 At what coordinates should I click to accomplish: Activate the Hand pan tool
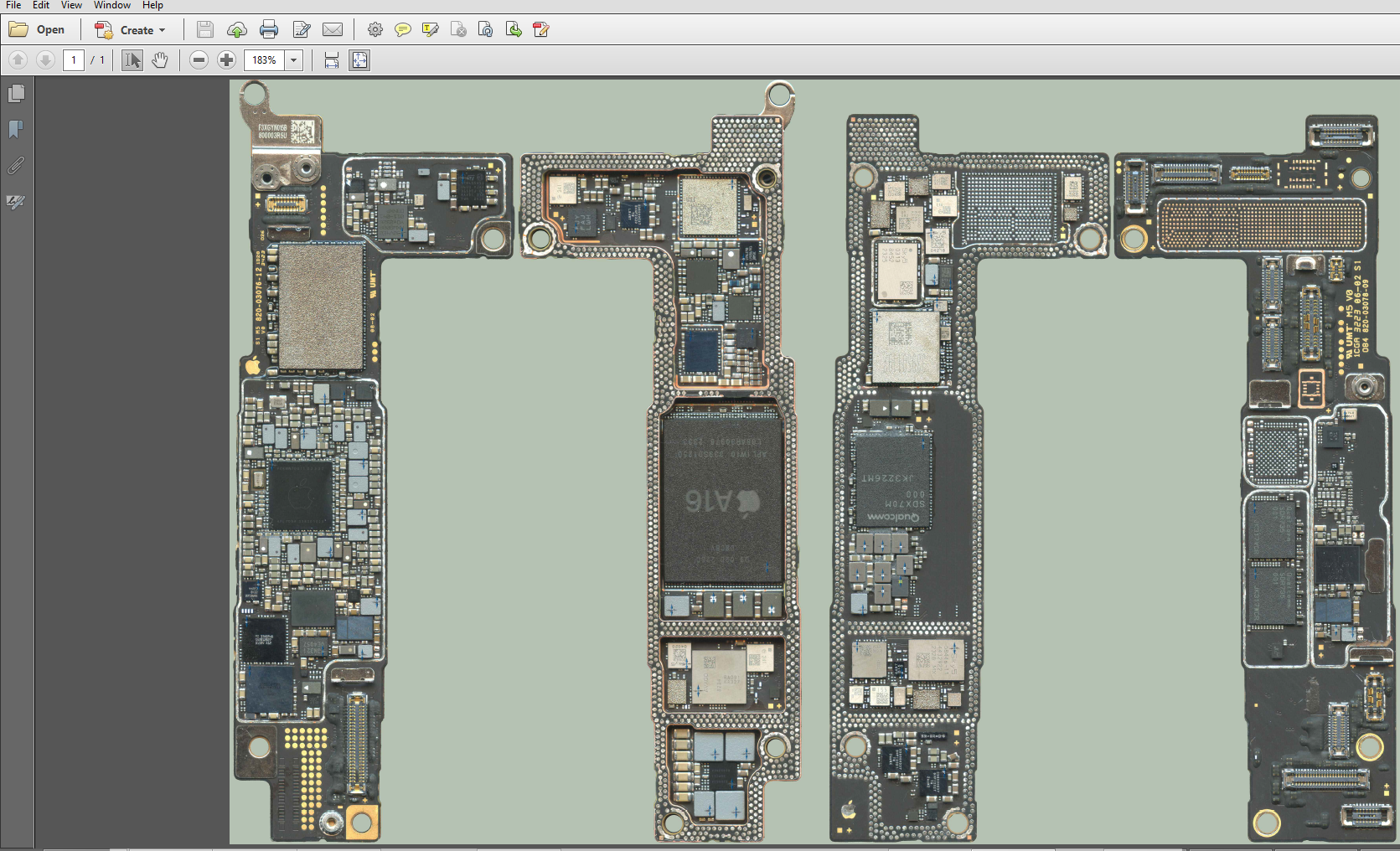click(160, 60)
